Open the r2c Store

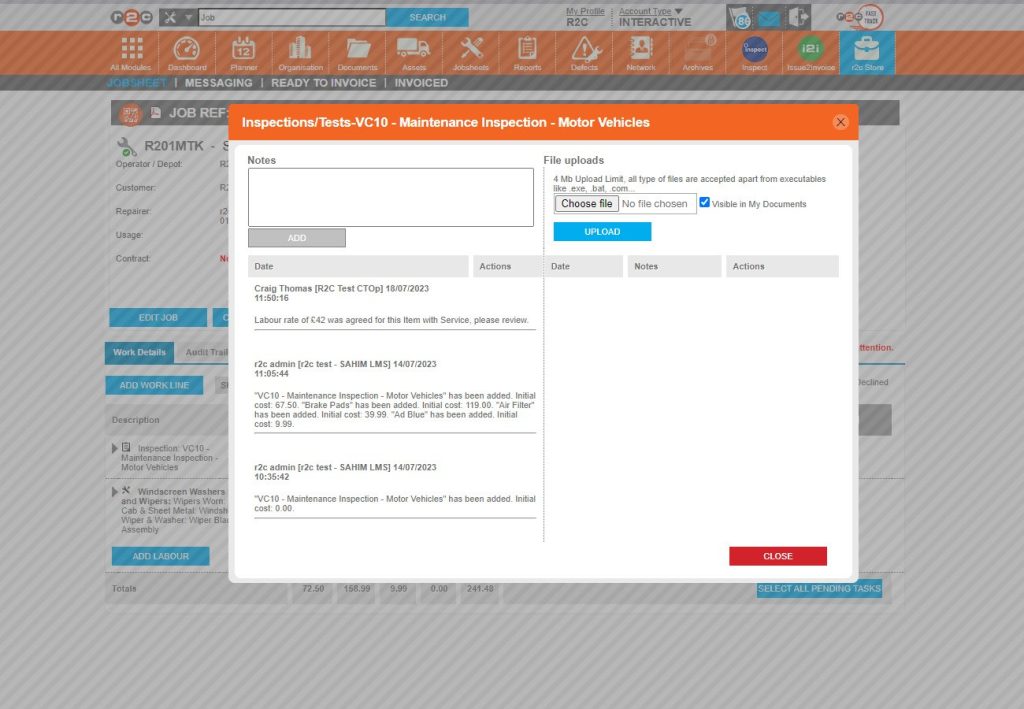coord(867,50)
